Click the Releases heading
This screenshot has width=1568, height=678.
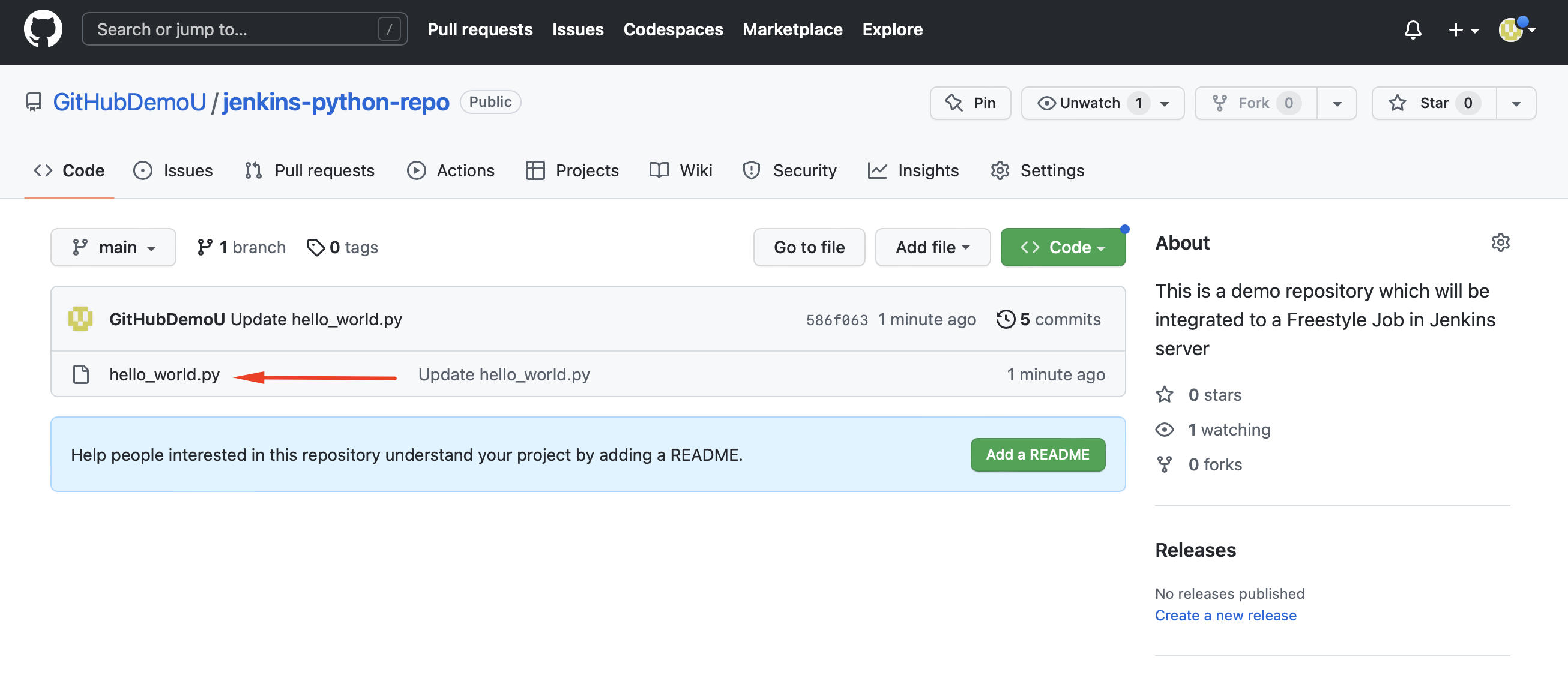point(1195,550)
